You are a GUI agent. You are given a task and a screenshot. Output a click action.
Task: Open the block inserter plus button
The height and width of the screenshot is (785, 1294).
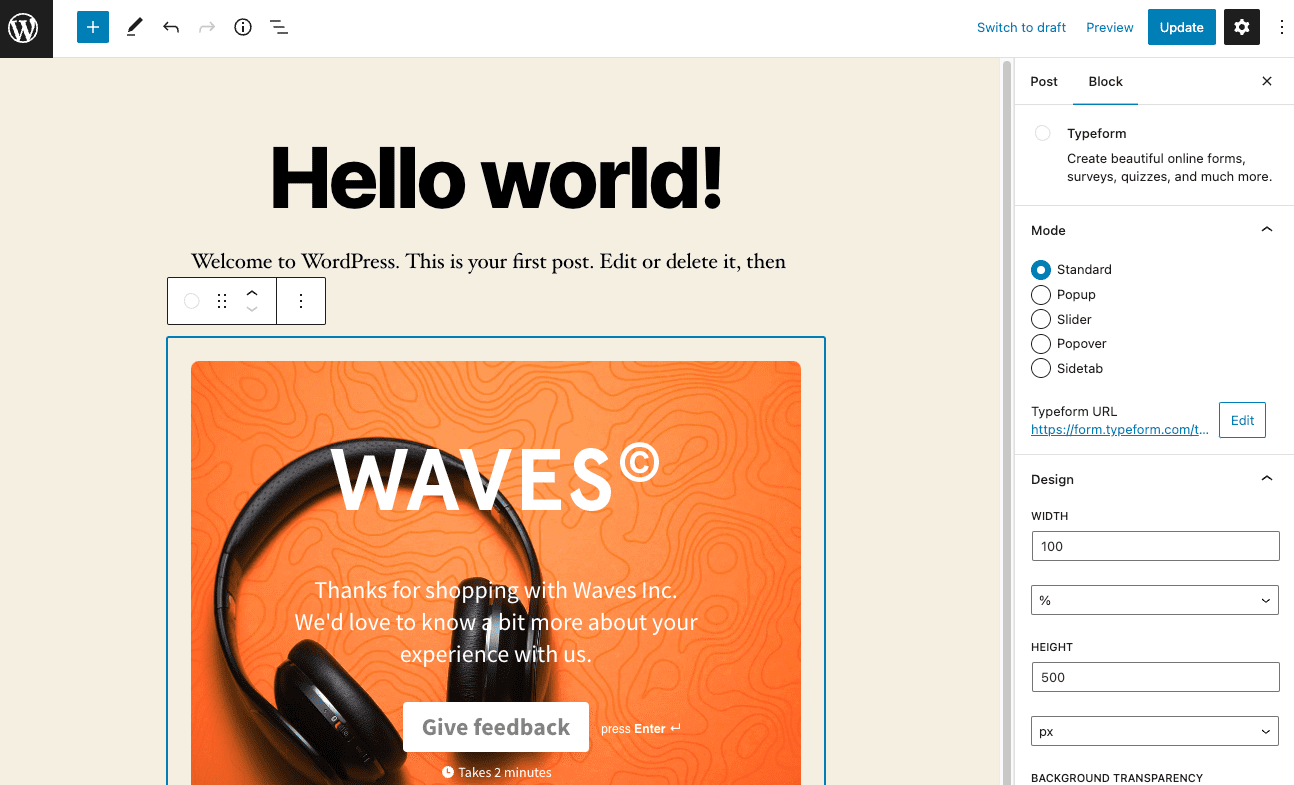click(92, 28)
